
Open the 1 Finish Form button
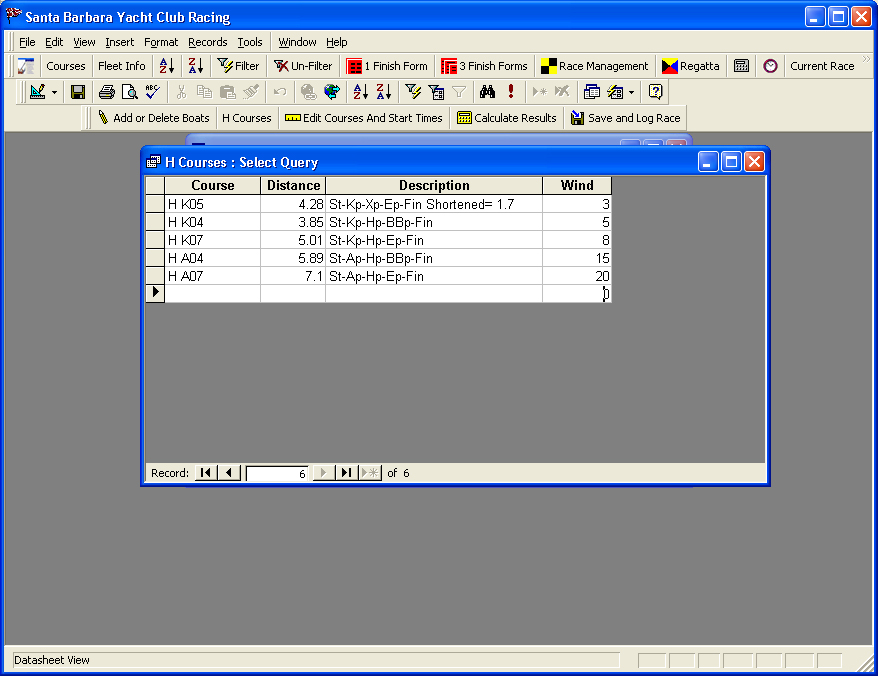387,66
